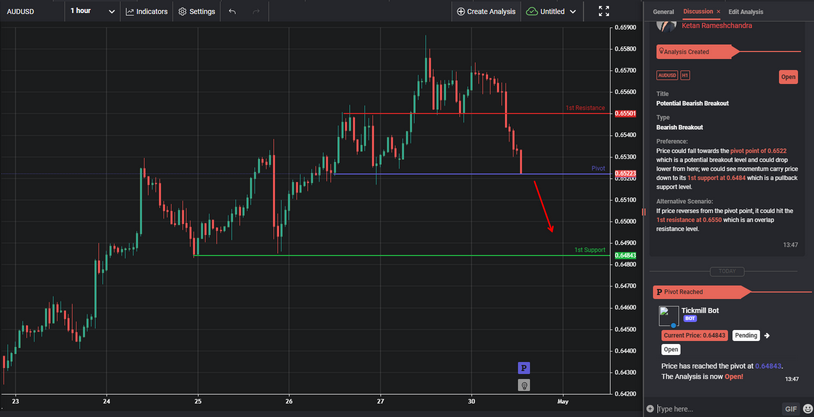This screenshot has width=814, height=417.
Task: Click the '30' date axis label
Action: pyautogui.click(x=471, y=401)
